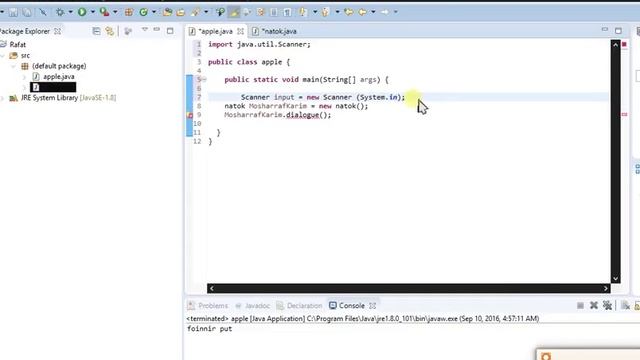The image size is (640, 360).
Task: Collapse the (default package) node
Action: (14, 66)
